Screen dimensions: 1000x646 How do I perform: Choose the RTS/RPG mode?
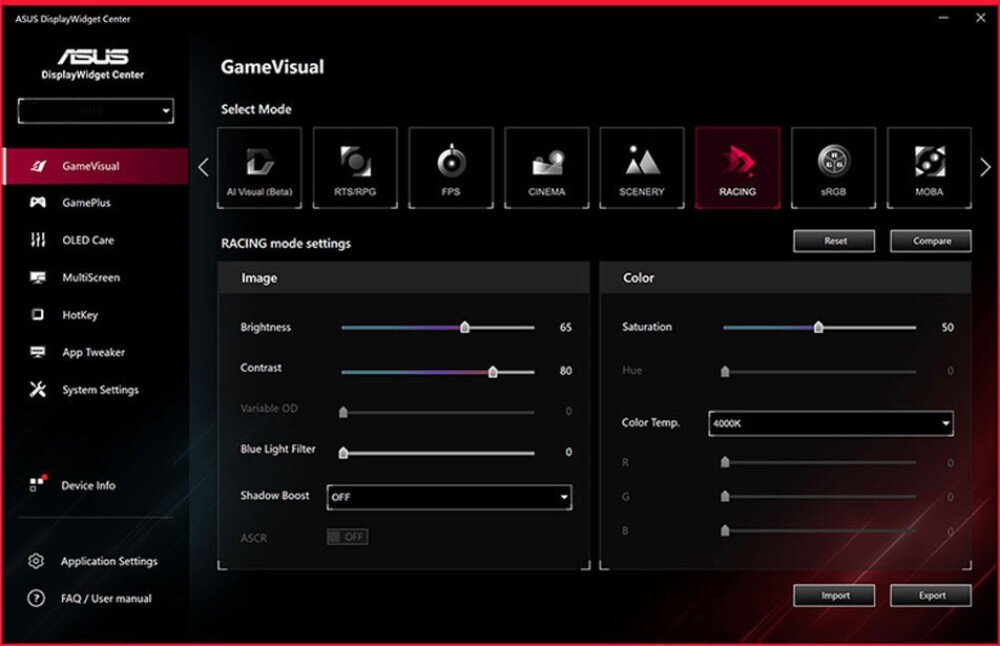(355, 167)
